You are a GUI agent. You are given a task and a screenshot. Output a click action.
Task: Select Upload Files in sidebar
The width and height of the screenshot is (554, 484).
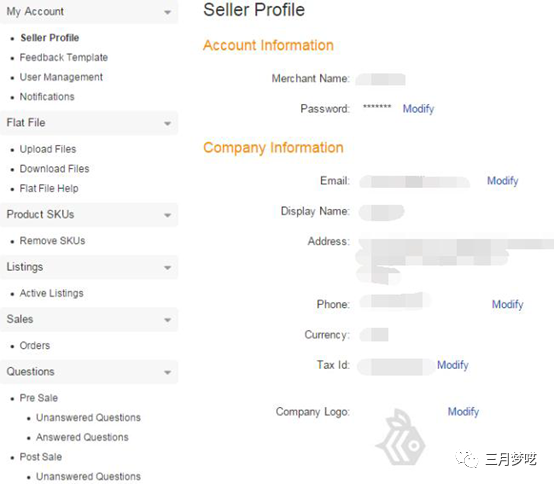48,149
